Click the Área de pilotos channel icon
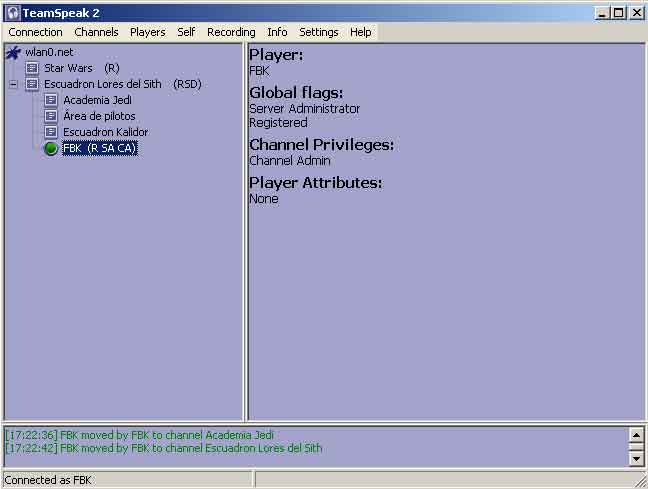This screenshot has height=489, width=648. click(x=51, y=116)
